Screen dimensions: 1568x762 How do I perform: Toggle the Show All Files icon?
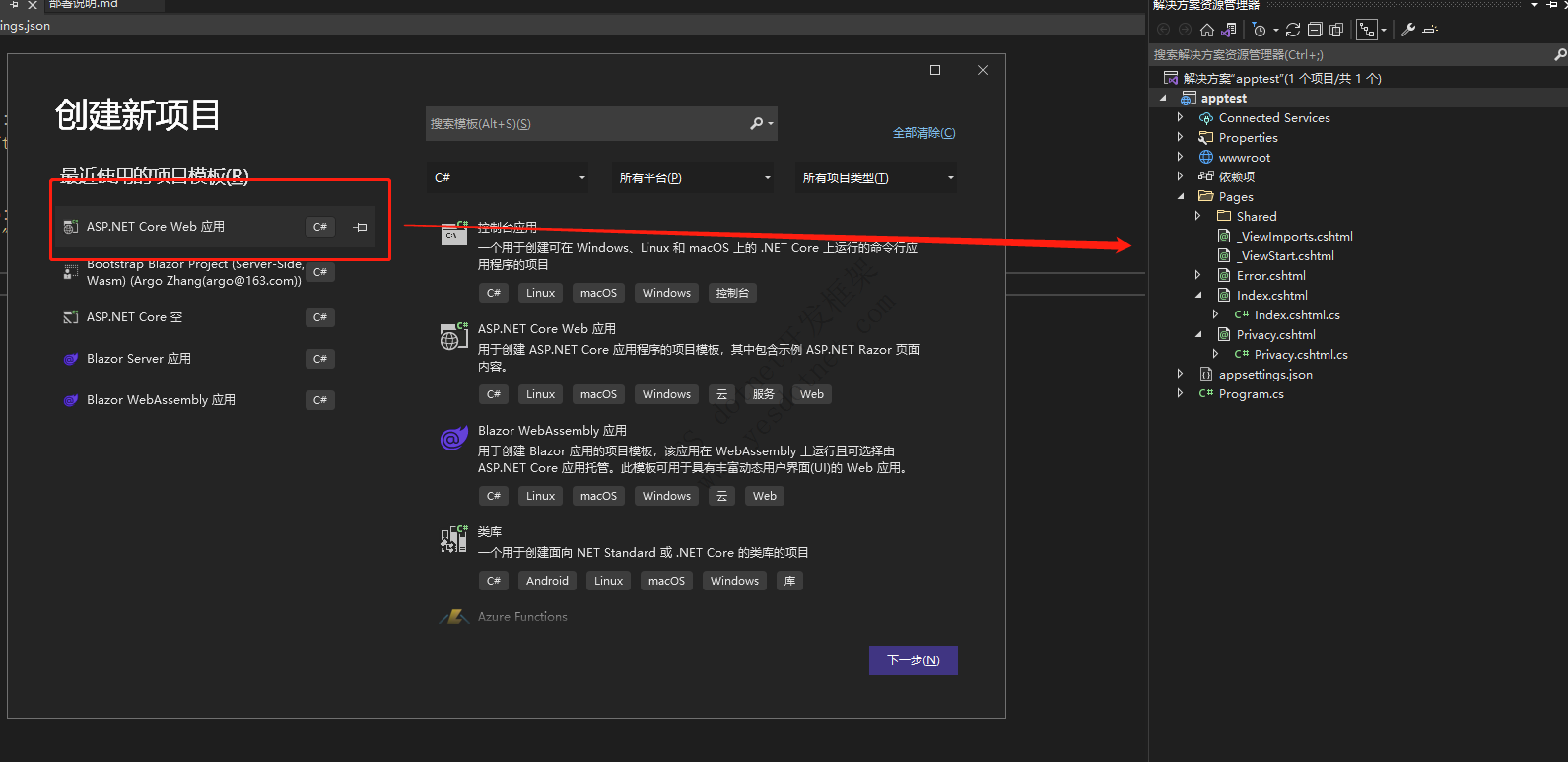1336,30
